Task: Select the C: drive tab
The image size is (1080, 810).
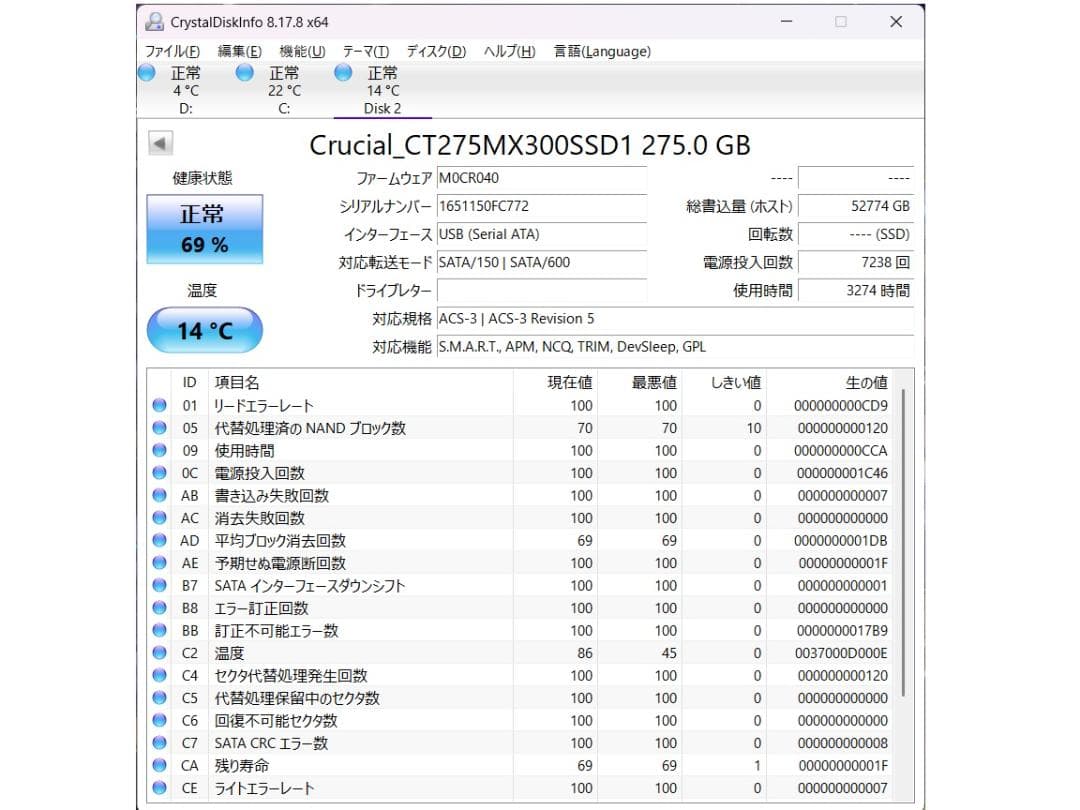Action: point(283,90)
